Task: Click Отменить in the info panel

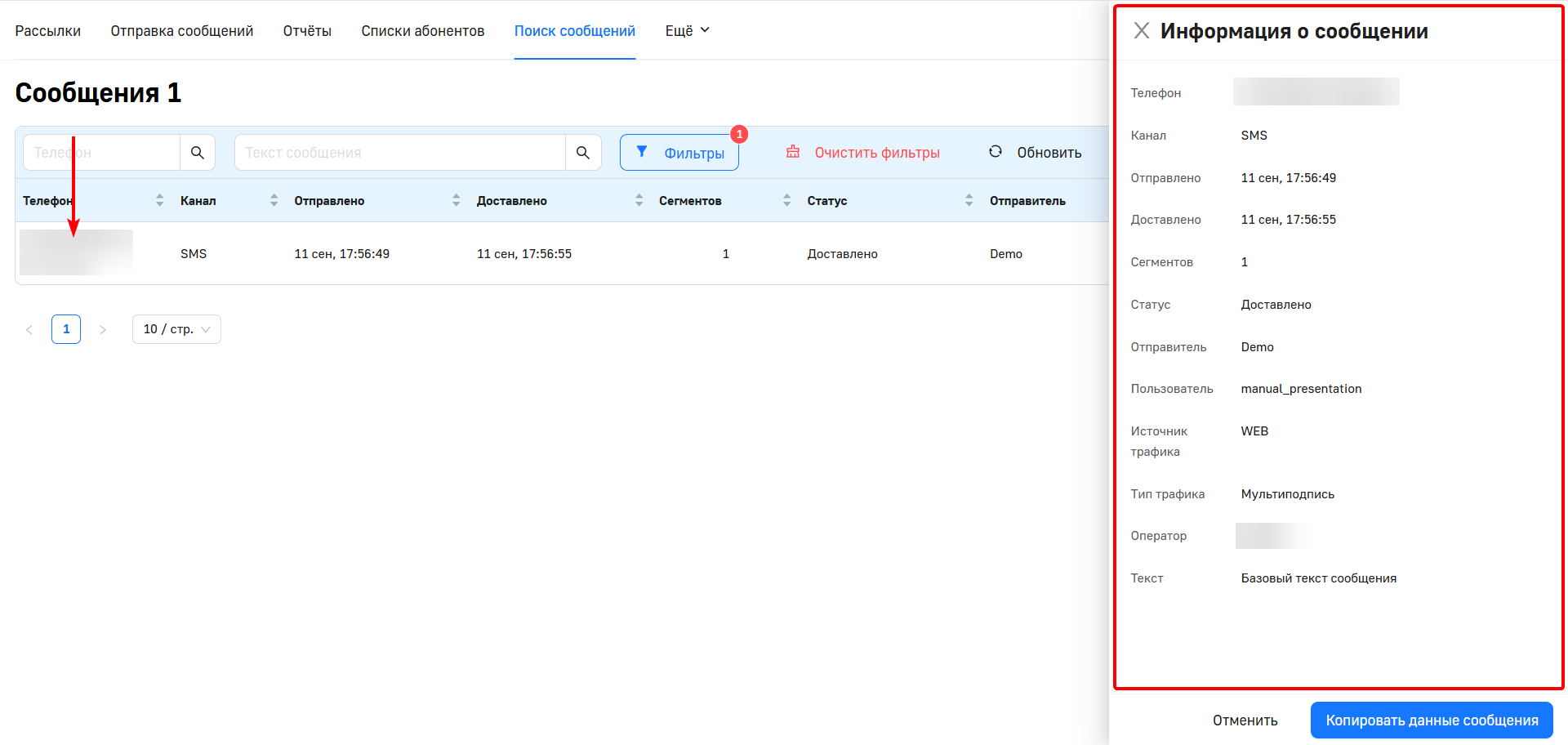Action: [1245, 720]
